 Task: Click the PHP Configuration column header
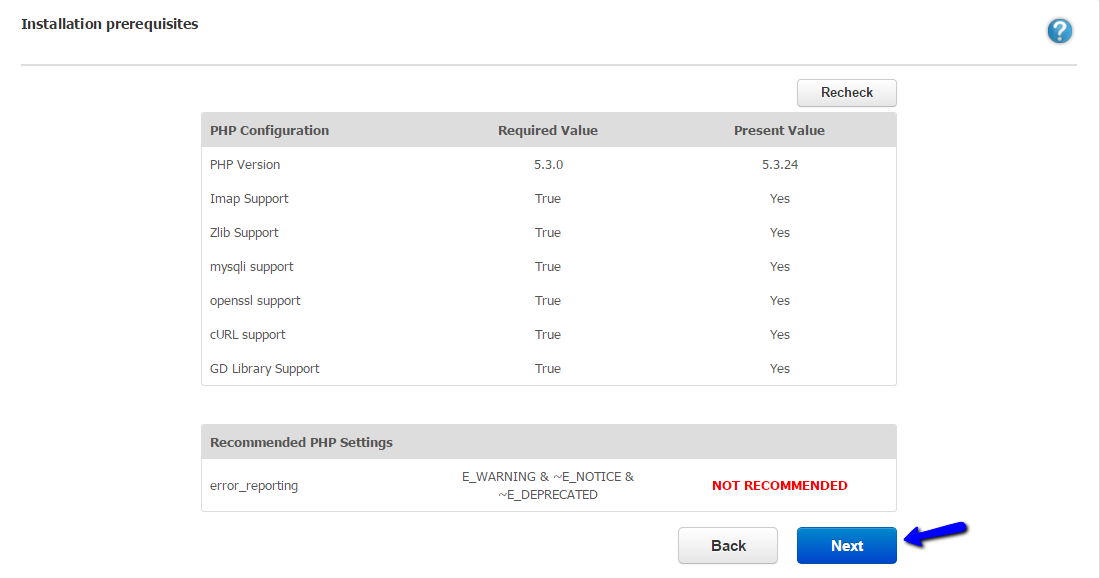pos(269,130)
